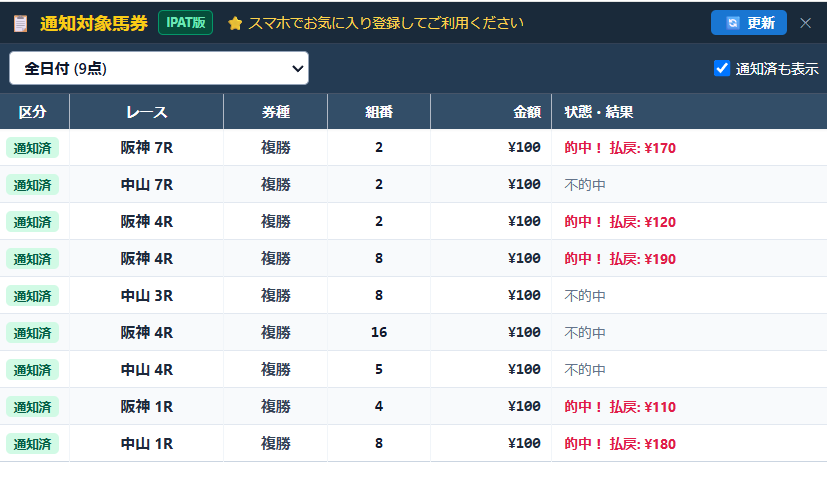827x497 pixels.
Task: Click the 払戻: ¥170 result text
Action: coord(642,148)
